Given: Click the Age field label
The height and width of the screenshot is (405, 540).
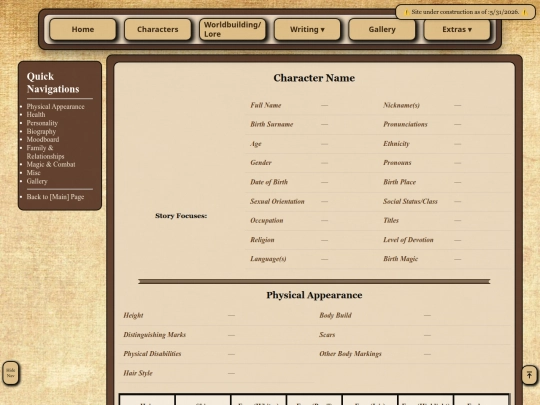Looking at the screenshot, I should (256, 144).
